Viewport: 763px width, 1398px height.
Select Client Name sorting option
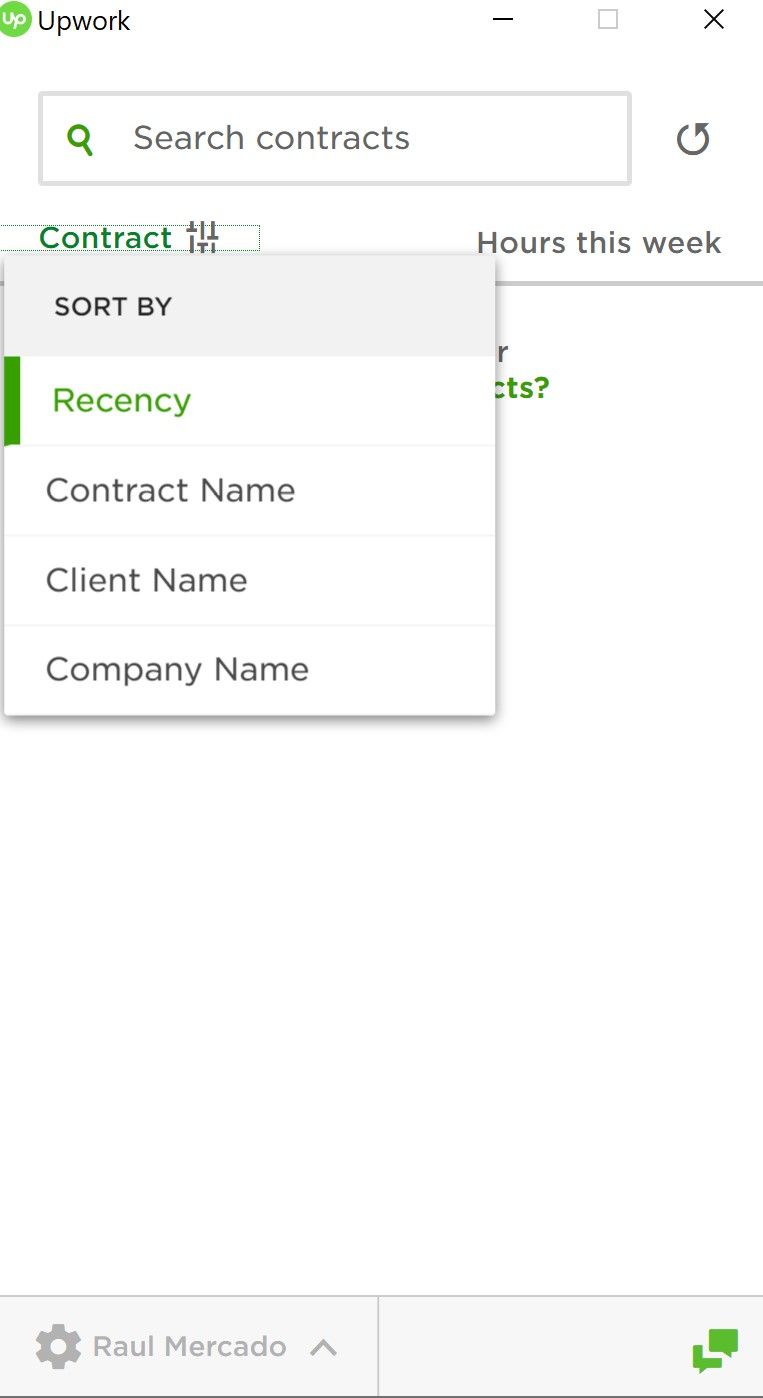146,580
